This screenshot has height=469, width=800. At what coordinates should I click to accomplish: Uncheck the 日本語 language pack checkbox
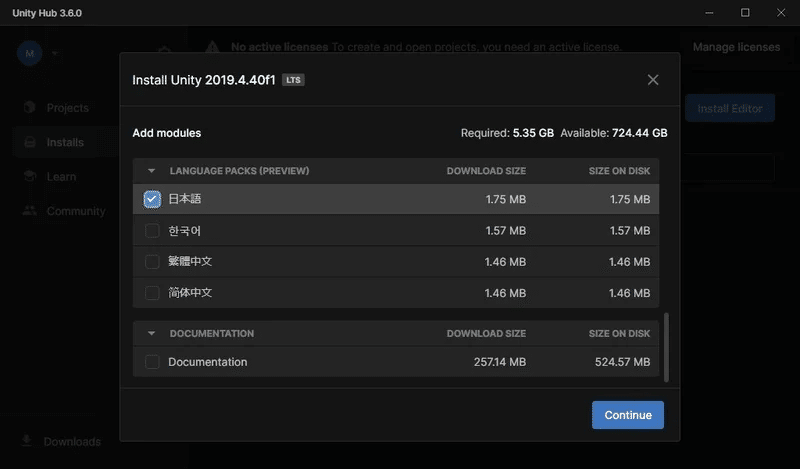tap(152, 199)
